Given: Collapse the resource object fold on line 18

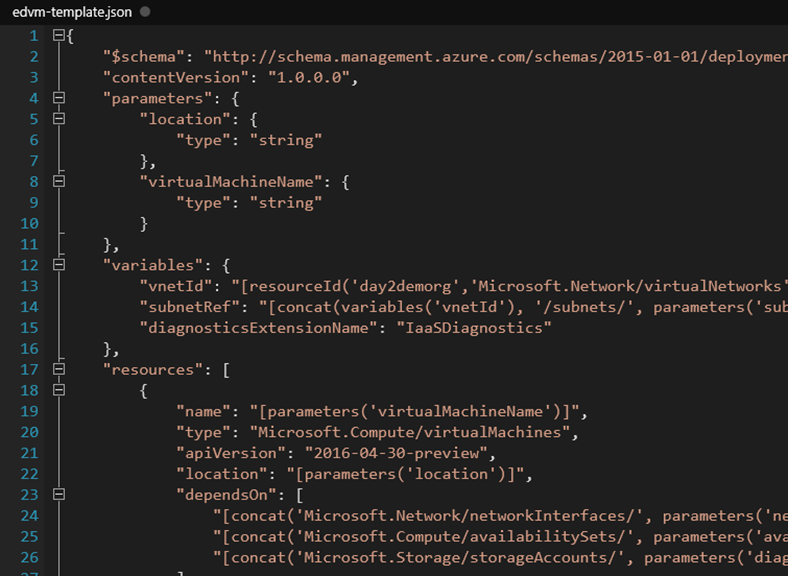Looking at the screenshot, I should click(58, 390).
